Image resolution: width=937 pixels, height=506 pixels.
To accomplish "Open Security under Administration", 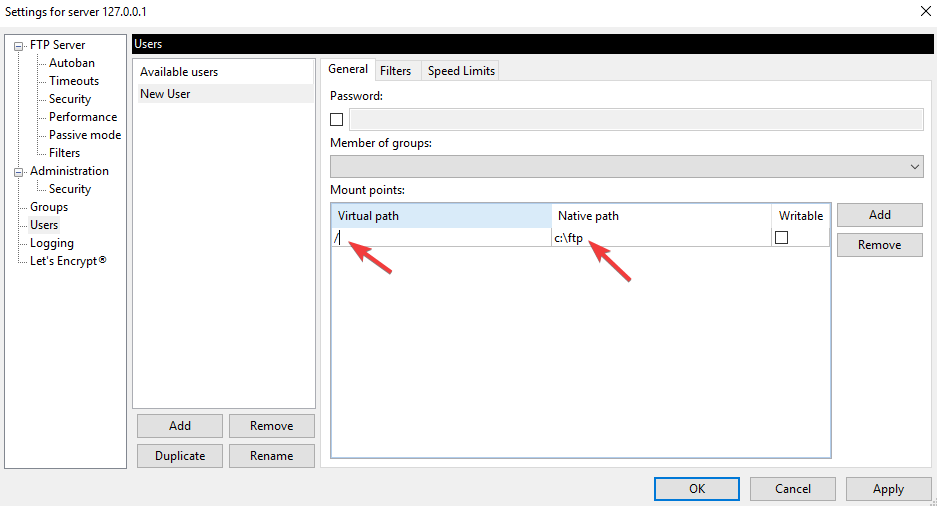I will pyautogui.click(x=70, y=189).
